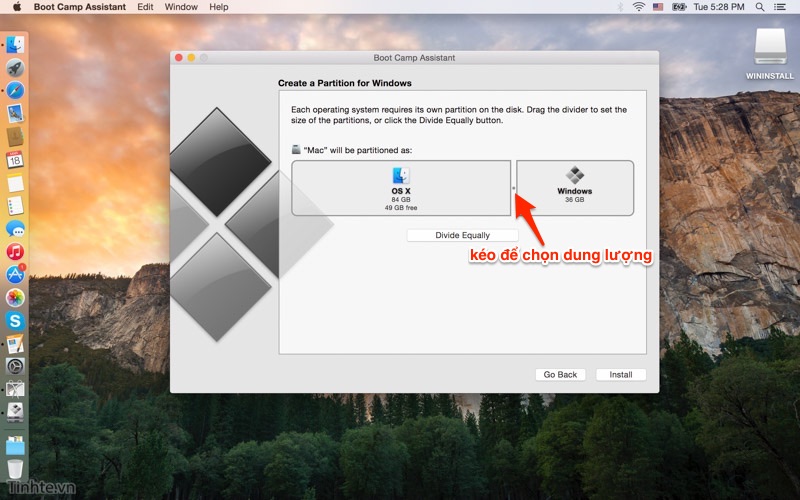Minimize the Boot Camp Assistant window
The width and height of the screenshot is (800, 500).
pyautogui.click(x=191, y=58)
